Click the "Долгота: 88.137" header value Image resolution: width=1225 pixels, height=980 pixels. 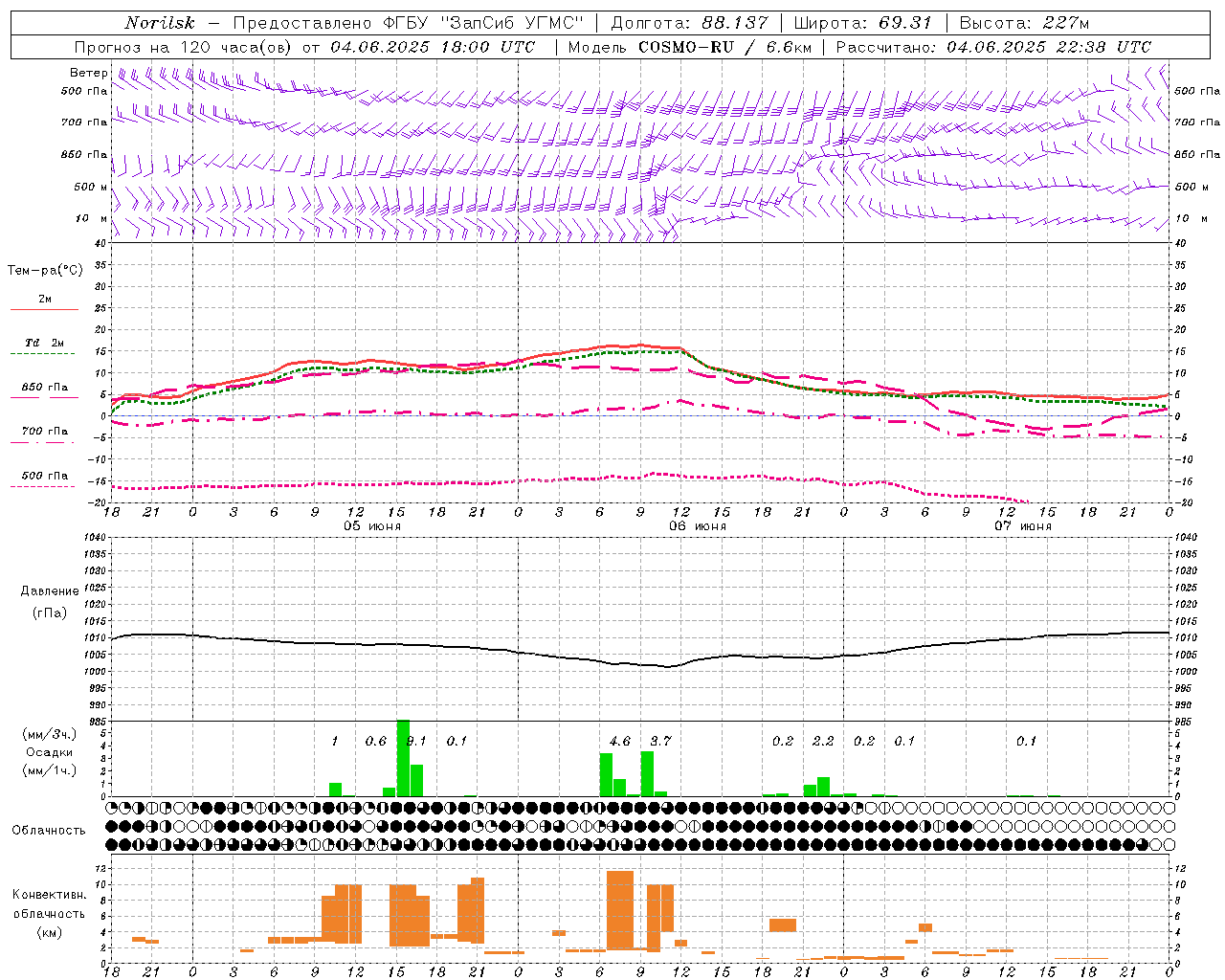[x=689, y=23]
